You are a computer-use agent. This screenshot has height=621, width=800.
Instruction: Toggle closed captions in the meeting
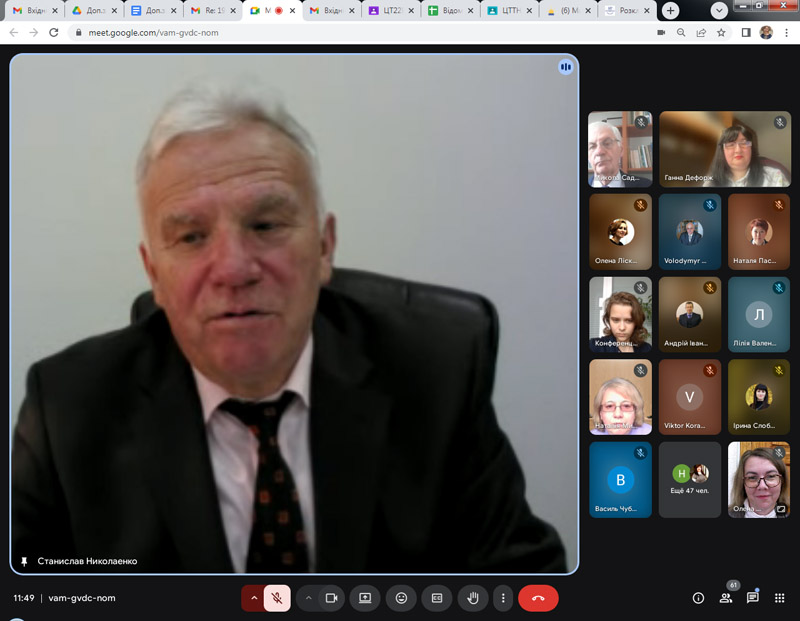pyautogui.click(x=437, y=598)
